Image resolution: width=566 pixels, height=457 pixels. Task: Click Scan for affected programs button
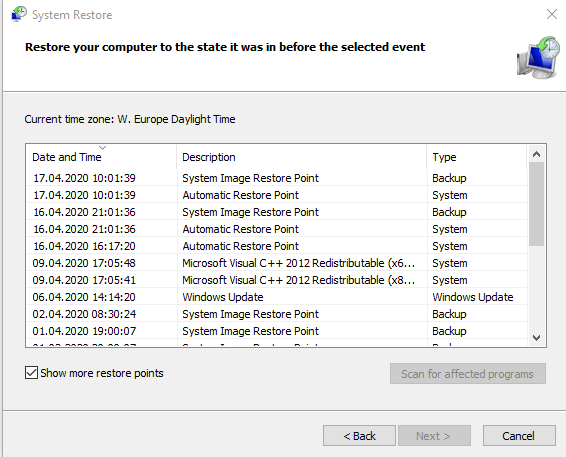[x=467, y=374]
